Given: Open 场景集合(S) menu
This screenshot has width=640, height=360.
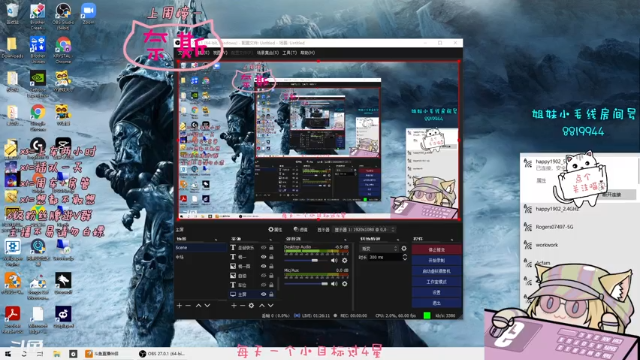Looking at the screenshot, I should tap(268, 53).
